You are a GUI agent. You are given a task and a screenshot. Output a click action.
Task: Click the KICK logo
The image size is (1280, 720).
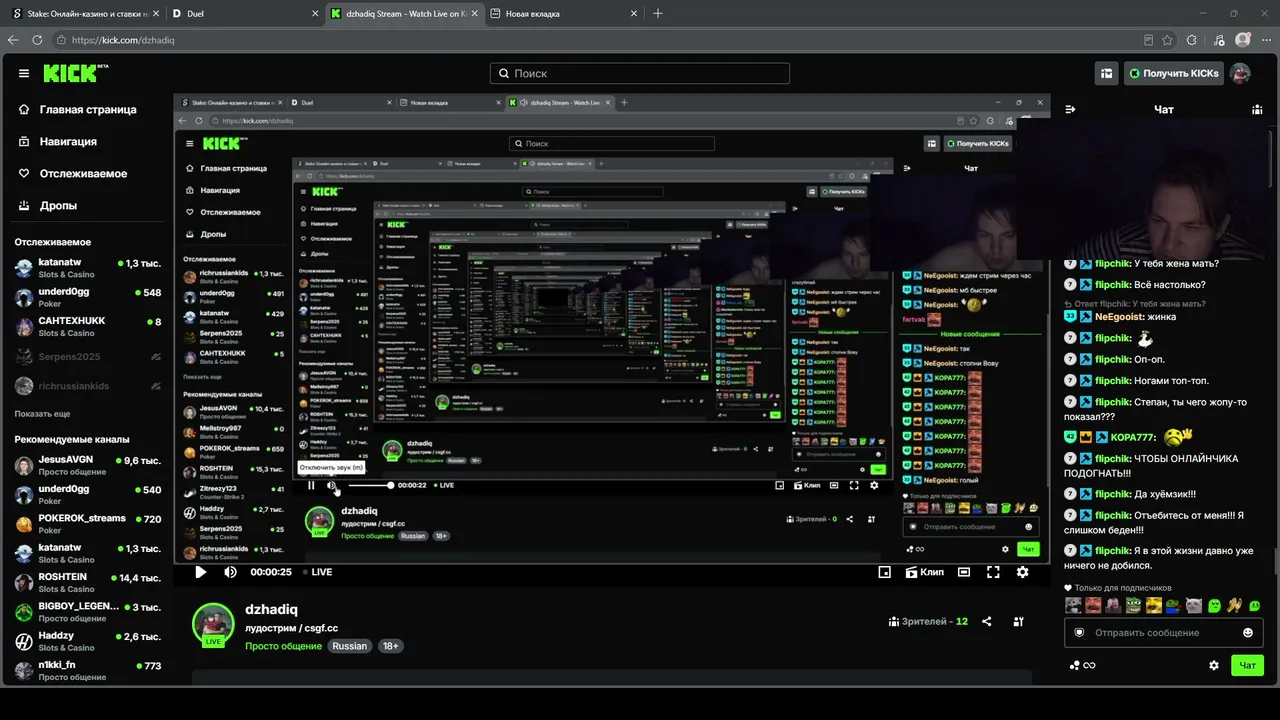coord(76,73)
